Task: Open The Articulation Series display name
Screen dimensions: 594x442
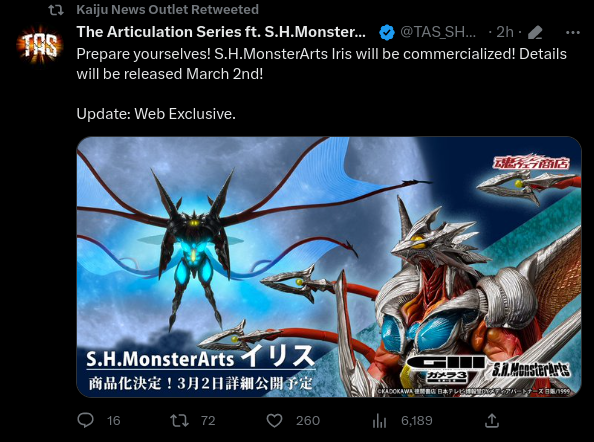Action: (x=221, y=32)
